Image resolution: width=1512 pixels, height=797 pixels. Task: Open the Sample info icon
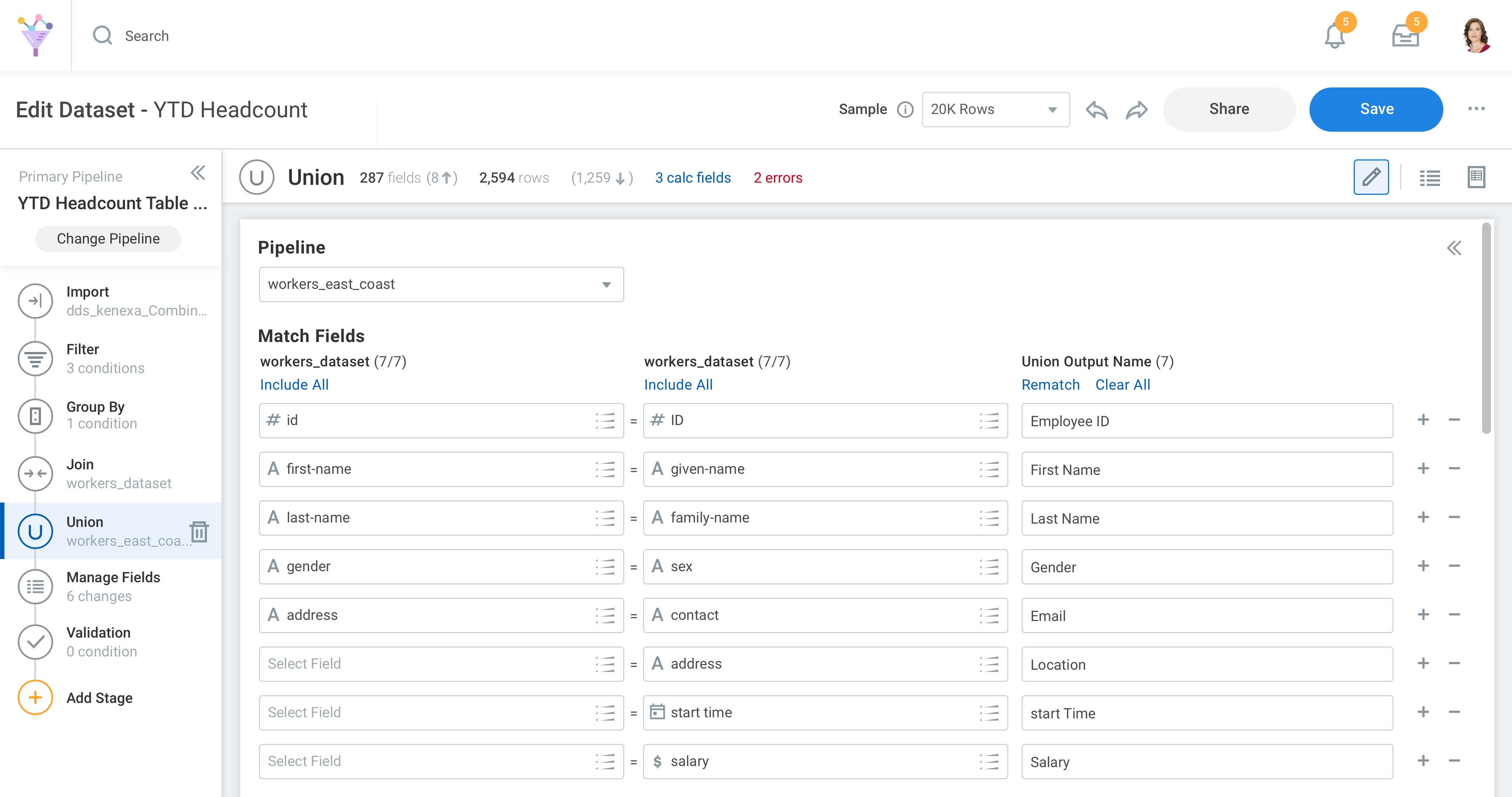point(905,110)
